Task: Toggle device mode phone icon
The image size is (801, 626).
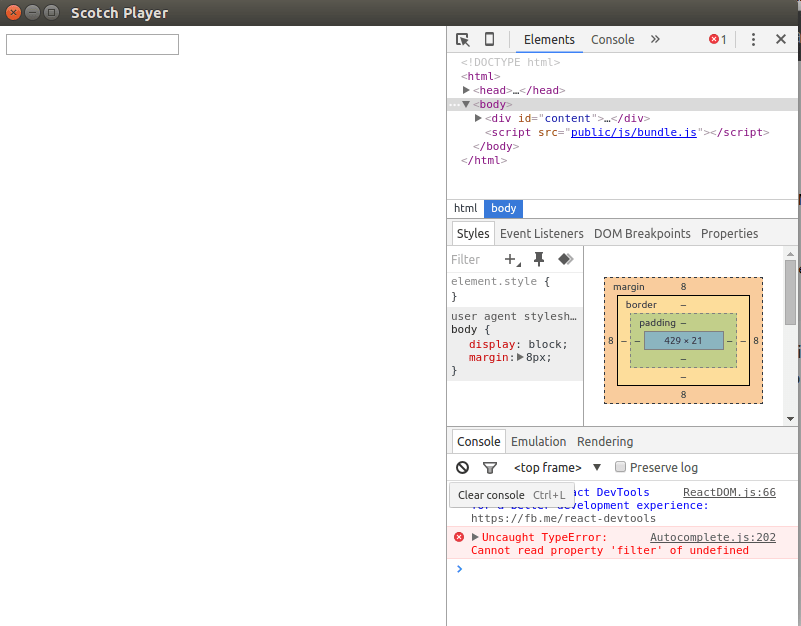Action: (x=489, y=39)
